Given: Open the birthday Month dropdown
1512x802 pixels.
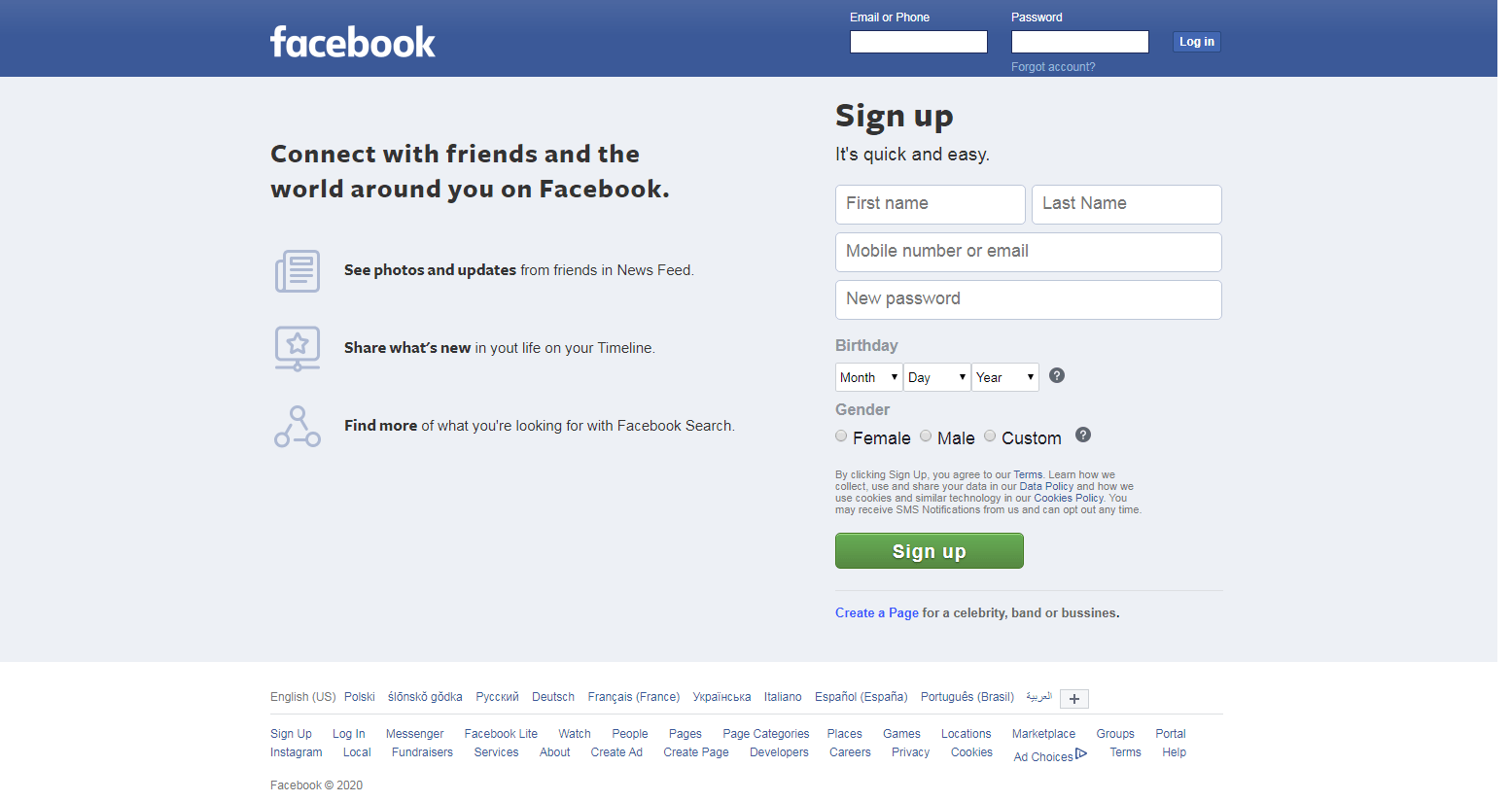Looking at the screenshot, I should point(867,376).
